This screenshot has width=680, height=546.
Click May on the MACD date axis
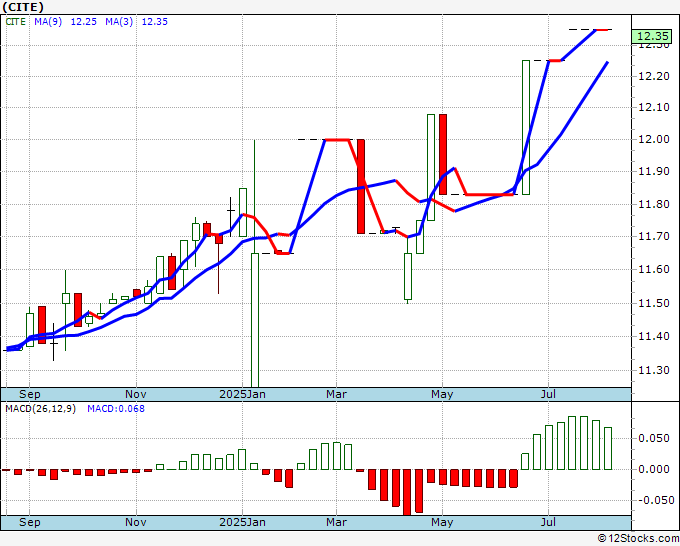[442, 522]
